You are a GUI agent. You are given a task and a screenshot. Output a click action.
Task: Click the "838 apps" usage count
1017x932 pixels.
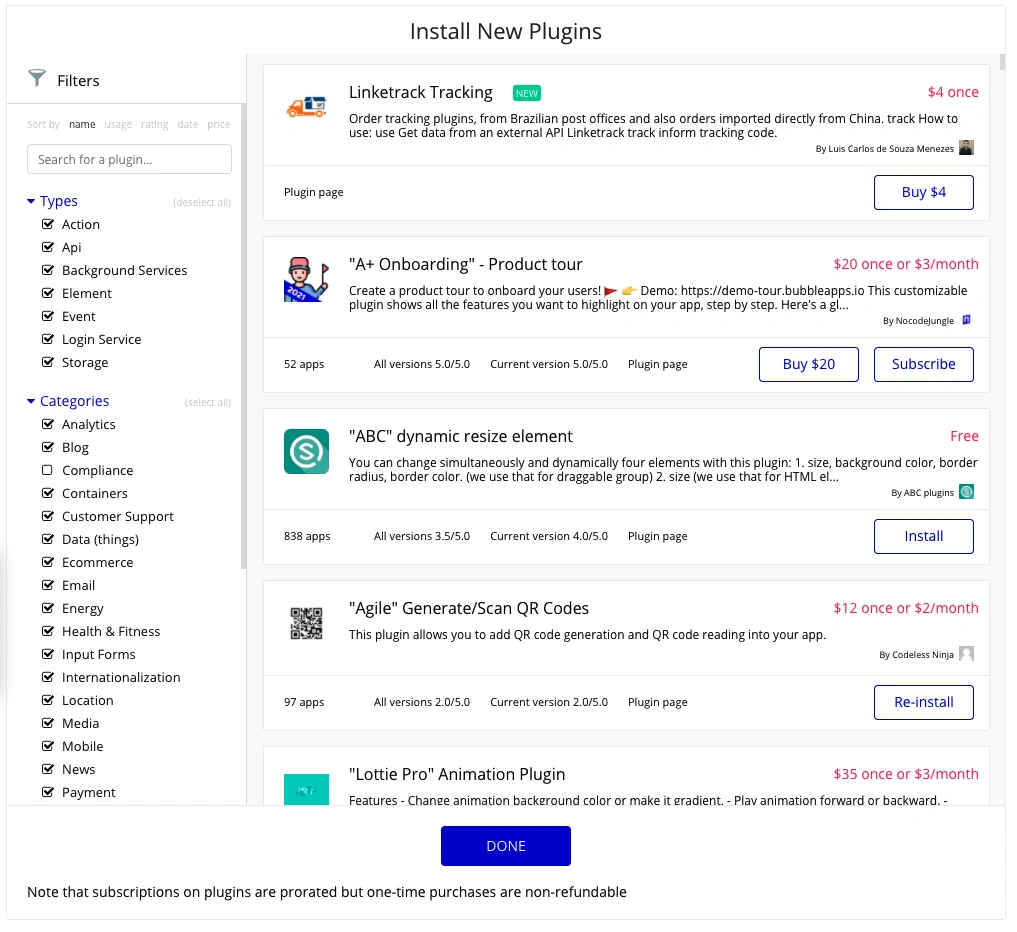pos(307,536)
